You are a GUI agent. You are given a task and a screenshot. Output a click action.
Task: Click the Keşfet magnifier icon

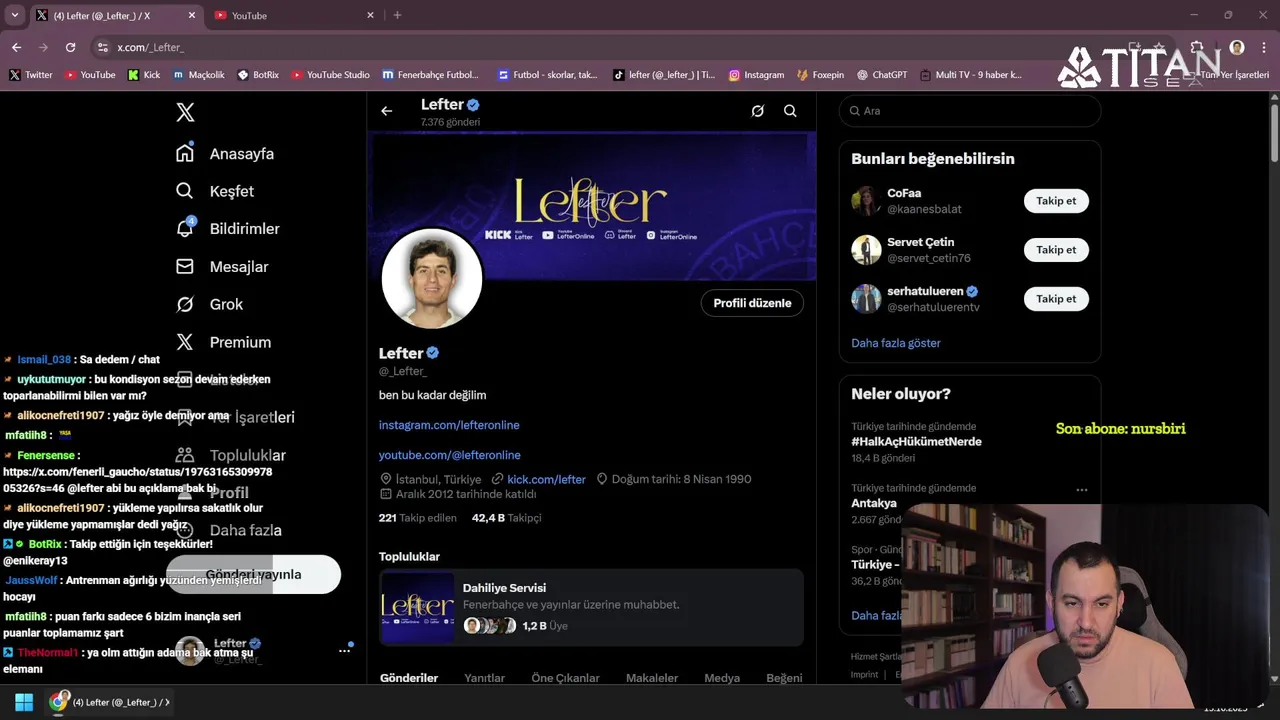point(185,191)
